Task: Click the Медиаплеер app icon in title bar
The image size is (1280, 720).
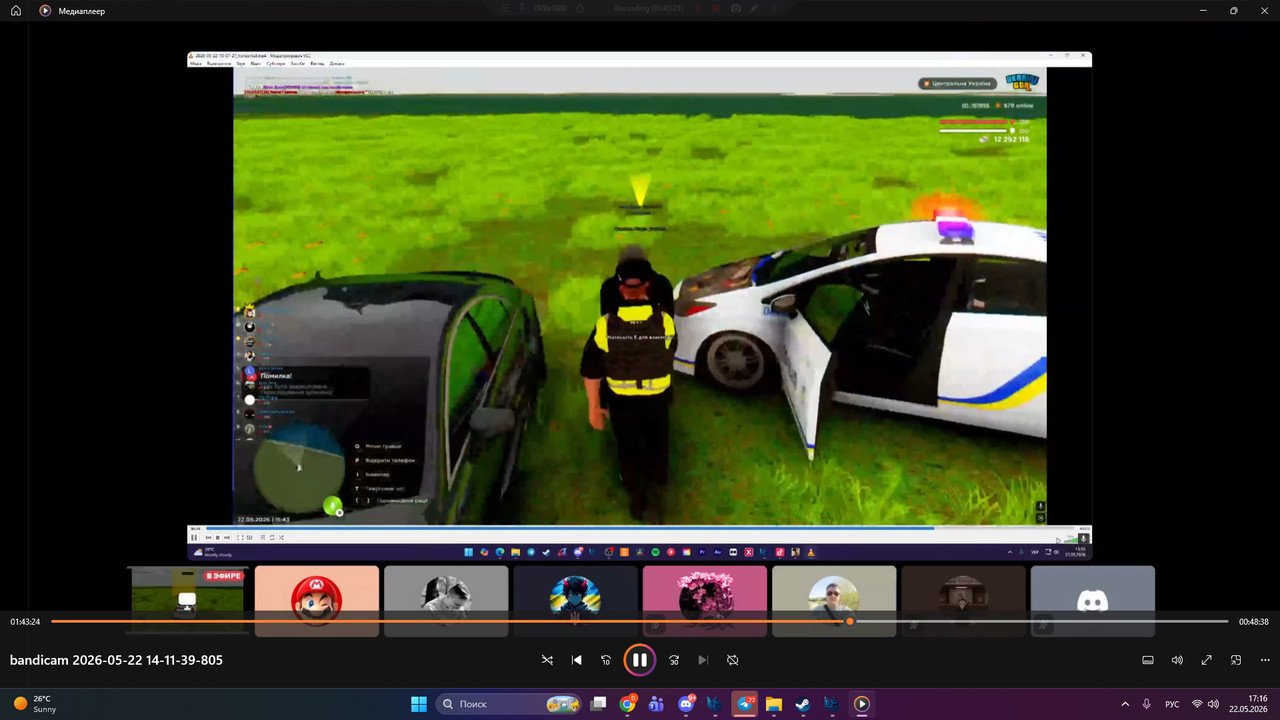Action: tap(45, 11)
